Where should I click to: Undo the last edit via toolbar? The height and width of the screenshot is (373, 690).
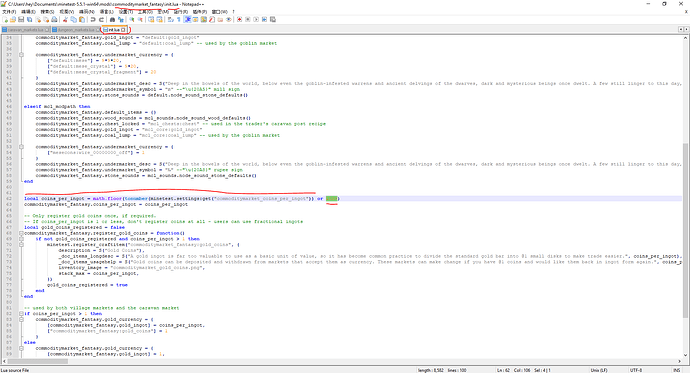93,20
